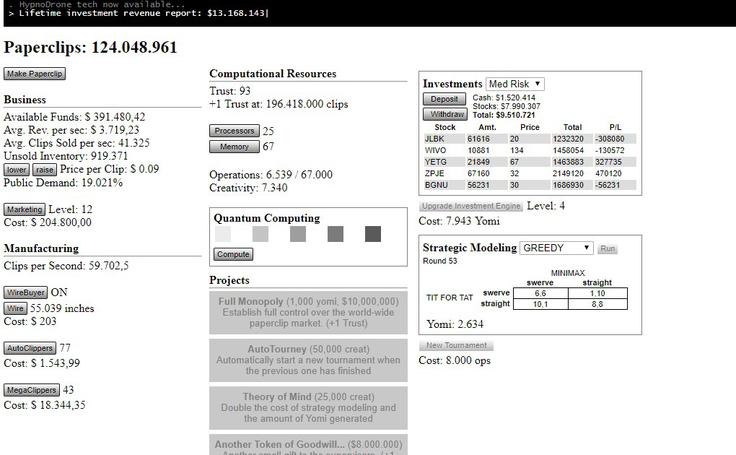The width and height of the screenshot is (736, 455).
Task: Click the quantum Compute button
Action: click(233, 254)
